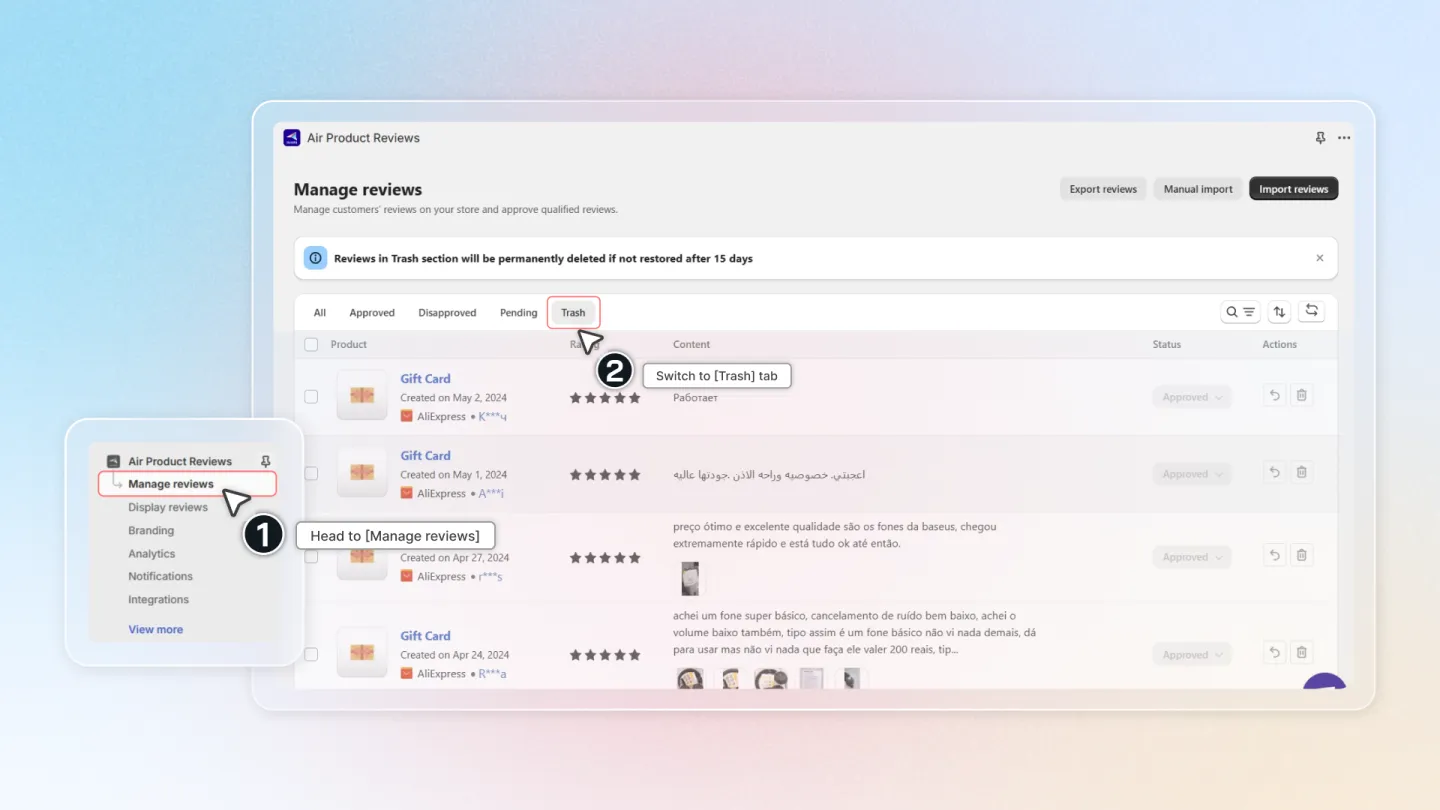Open Display reviews in the sidebar

[168, 507]
